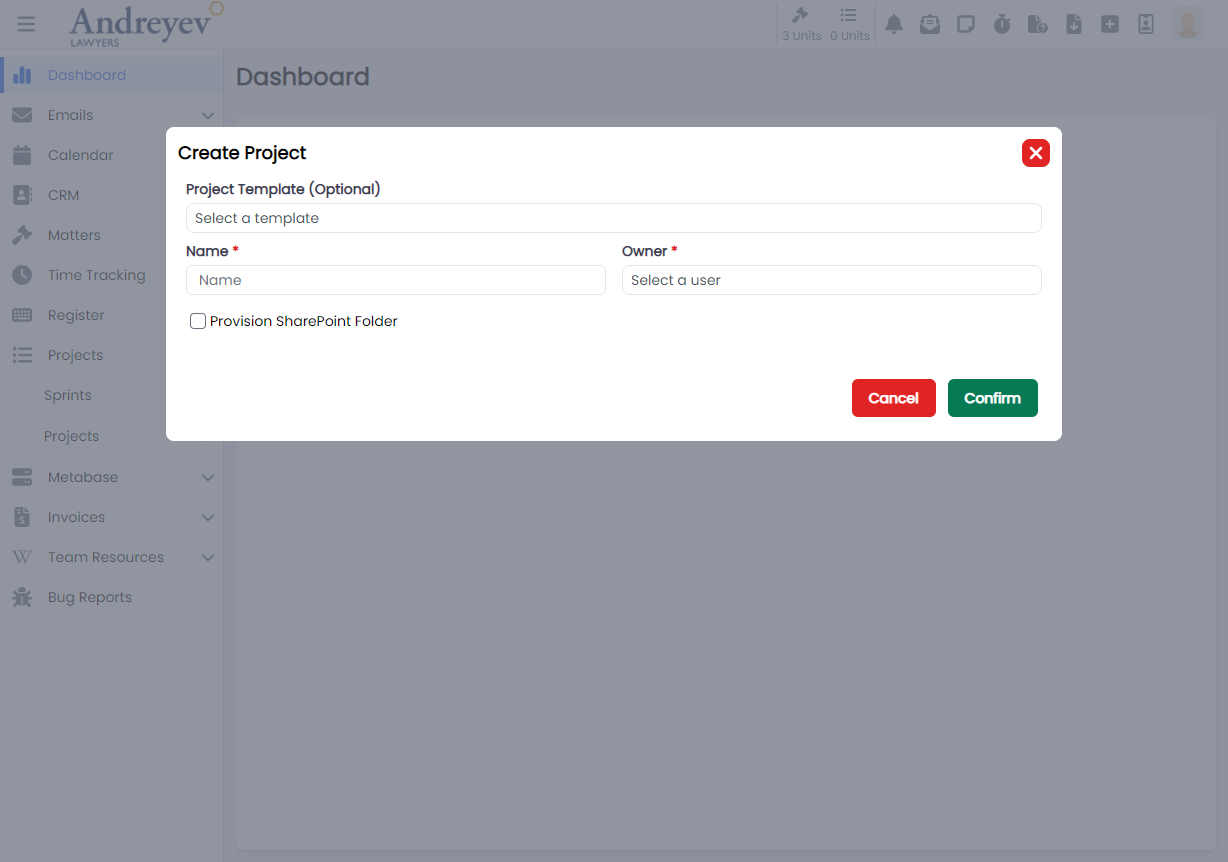The width and height of the screenshot is (1228, 862).
Task: Click the sticky note icon
Action: click(x=966, y=24)
